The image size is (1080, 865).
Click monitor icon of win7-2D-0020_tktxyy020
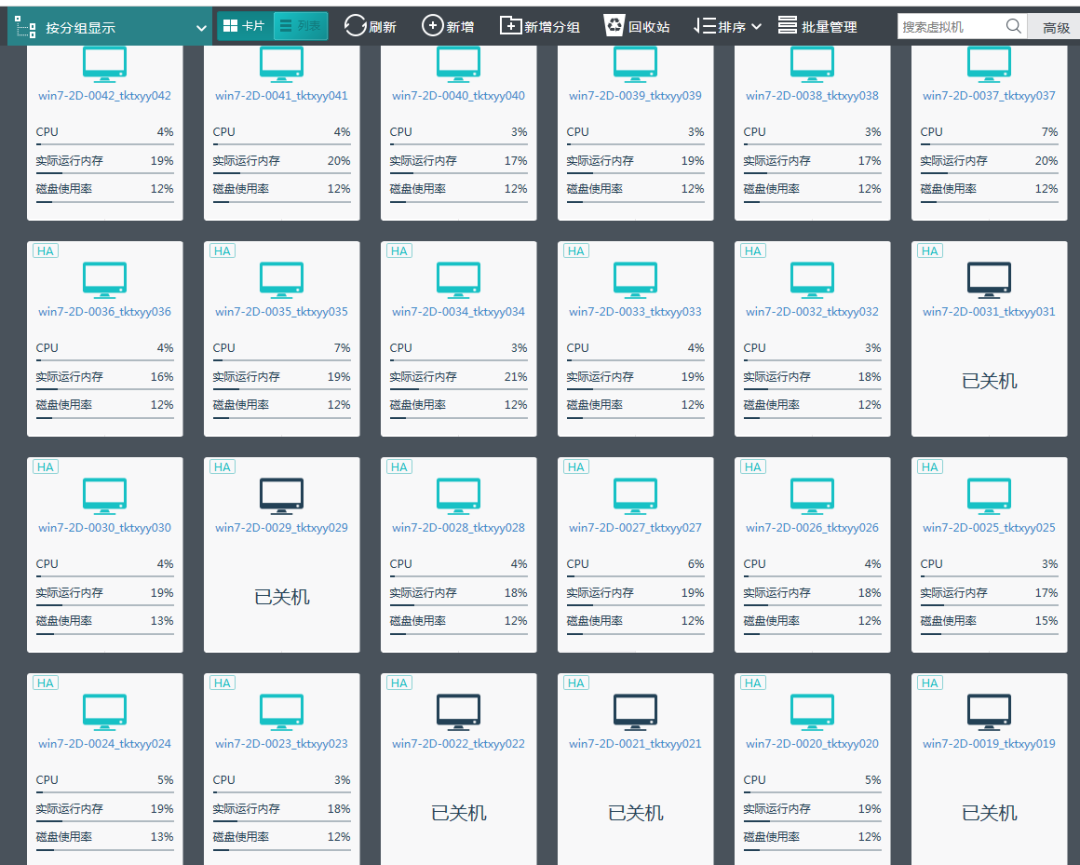(x=812, y=712)
